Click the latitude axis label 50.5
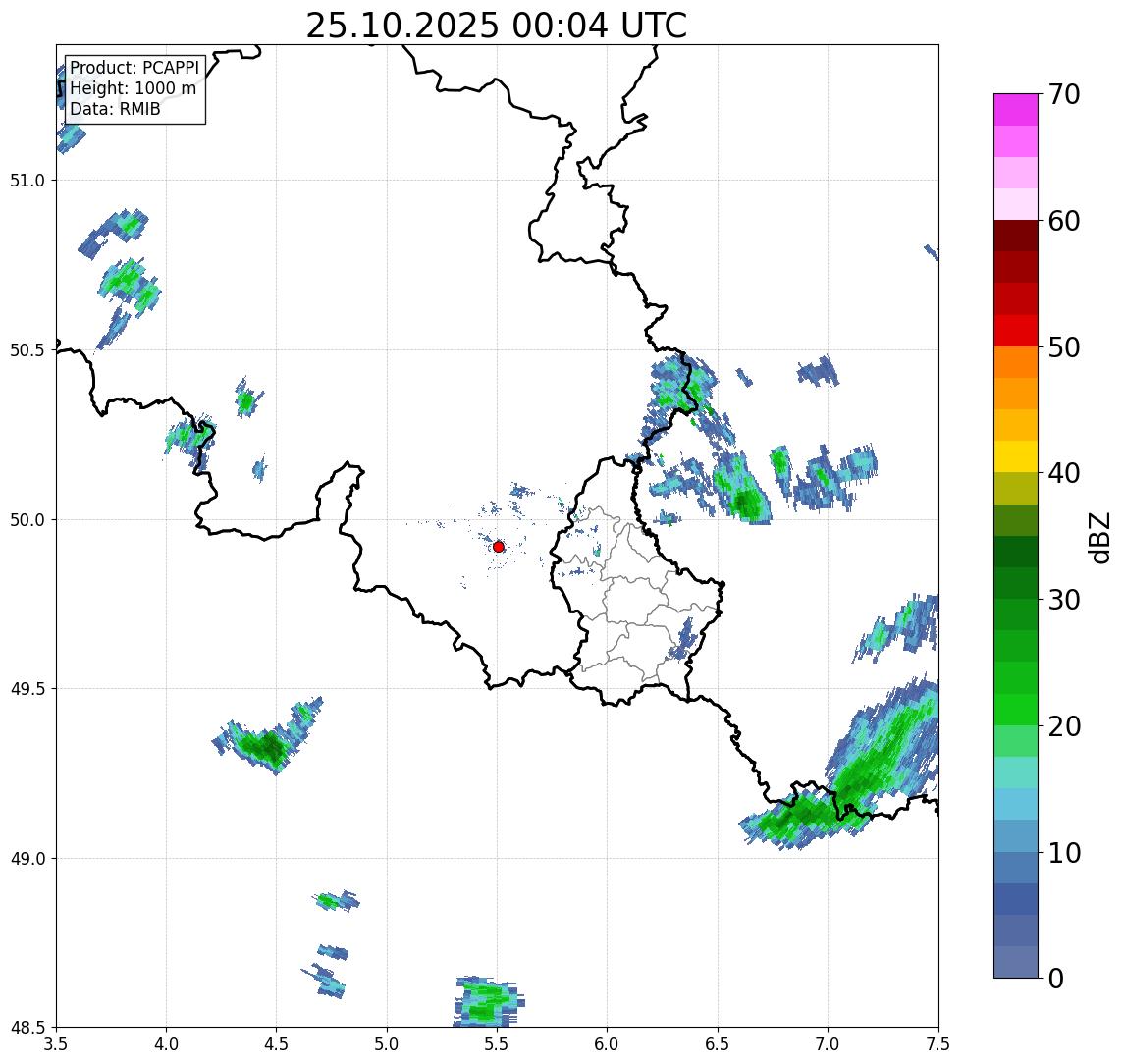Screen dimensions: 1124x1064 tap(27, 349)
